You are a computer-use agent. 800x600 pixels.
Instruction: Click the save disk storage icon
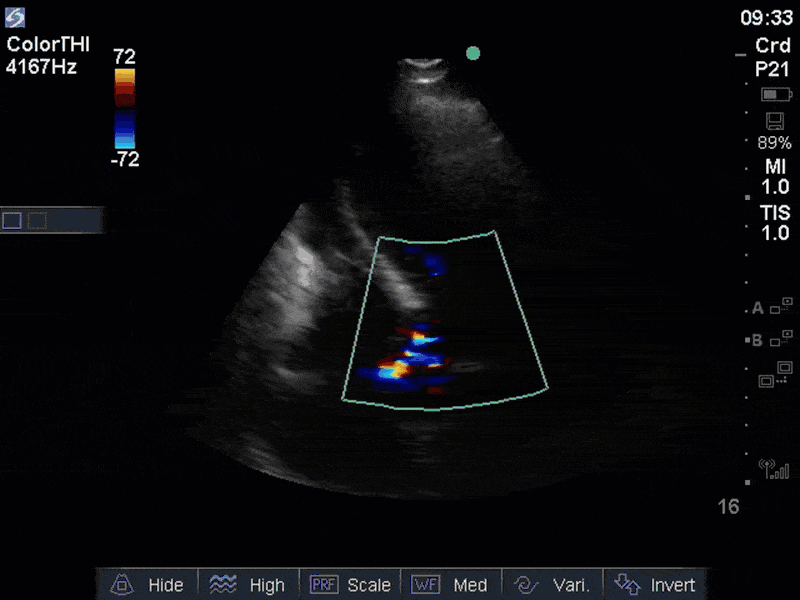coord(774,121)
